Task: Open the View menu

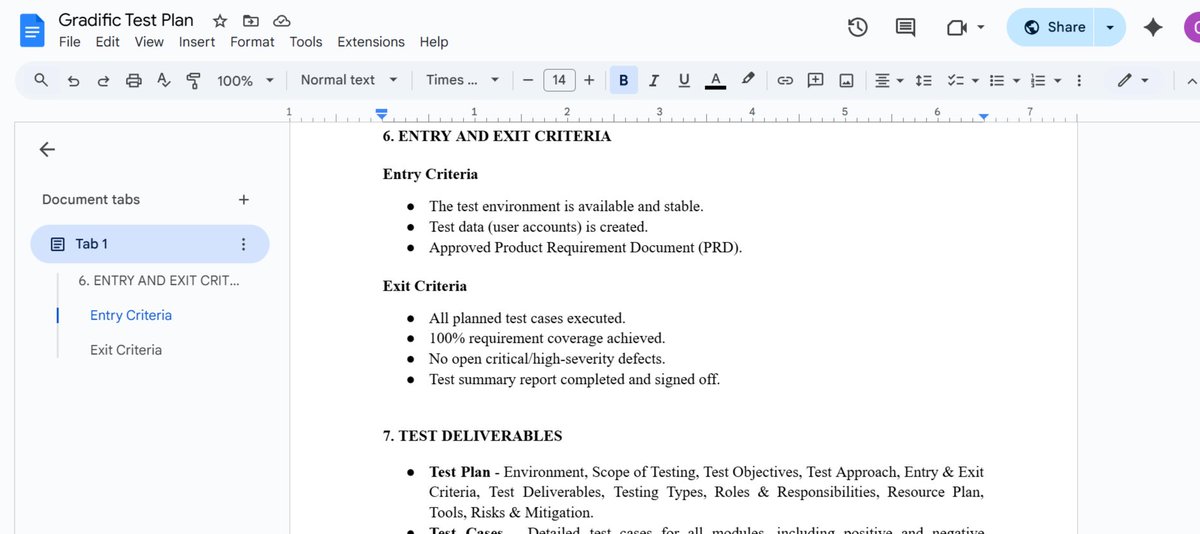Action: pos(149,42)
